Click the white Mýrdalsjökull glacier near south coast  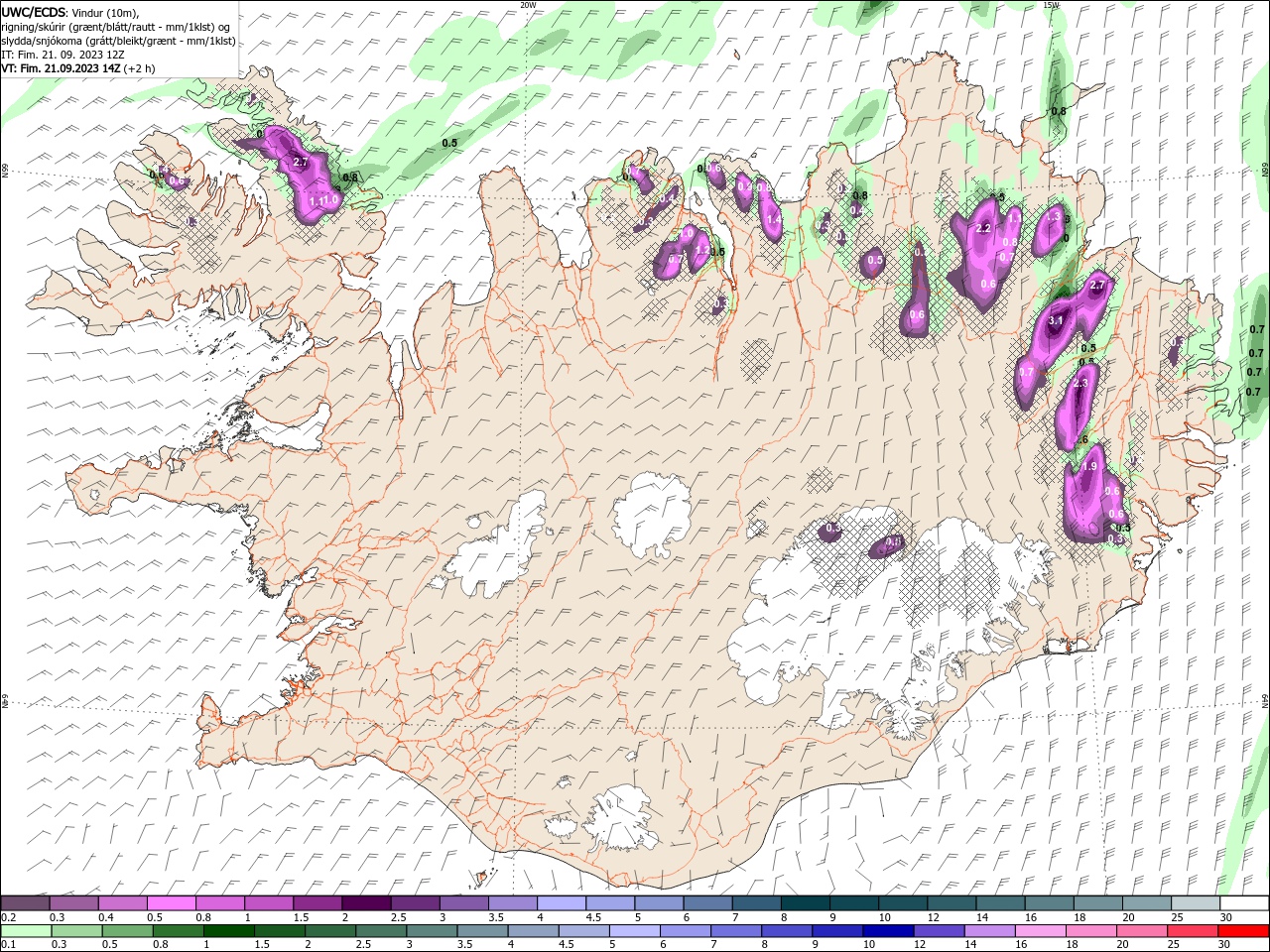(623, 817)
